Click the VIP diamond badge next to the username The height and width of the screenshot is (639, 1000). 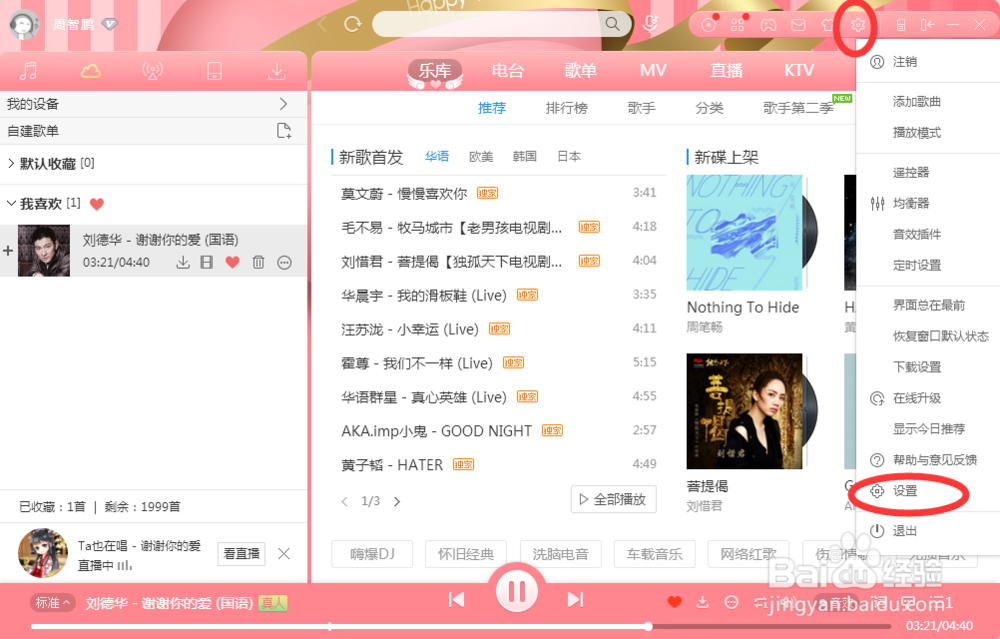(x=110, y=24)
